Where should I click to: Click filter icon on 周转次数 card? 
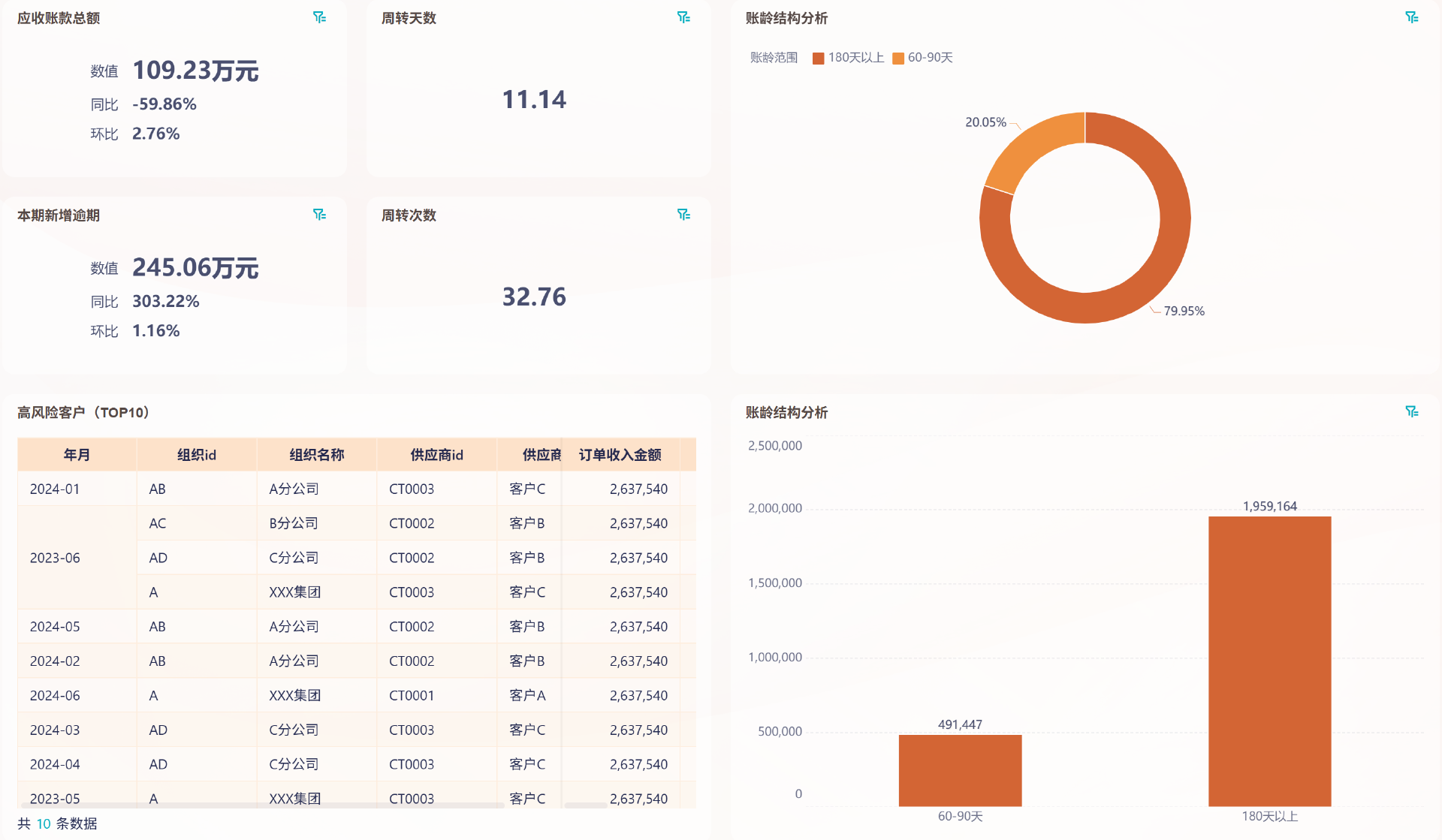click(x=683, y=215)
